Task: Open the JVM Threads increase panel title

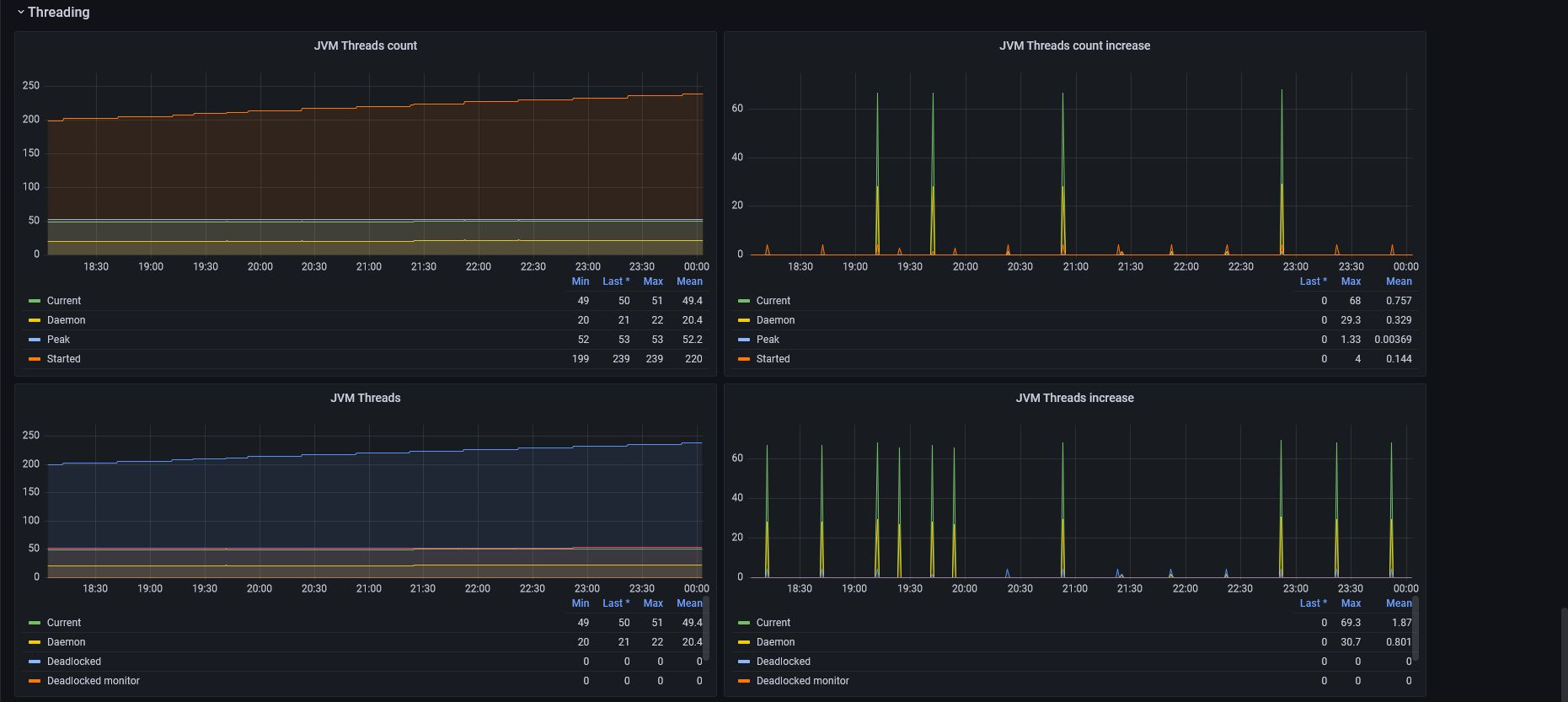Action: click(x=1074, y=398)
